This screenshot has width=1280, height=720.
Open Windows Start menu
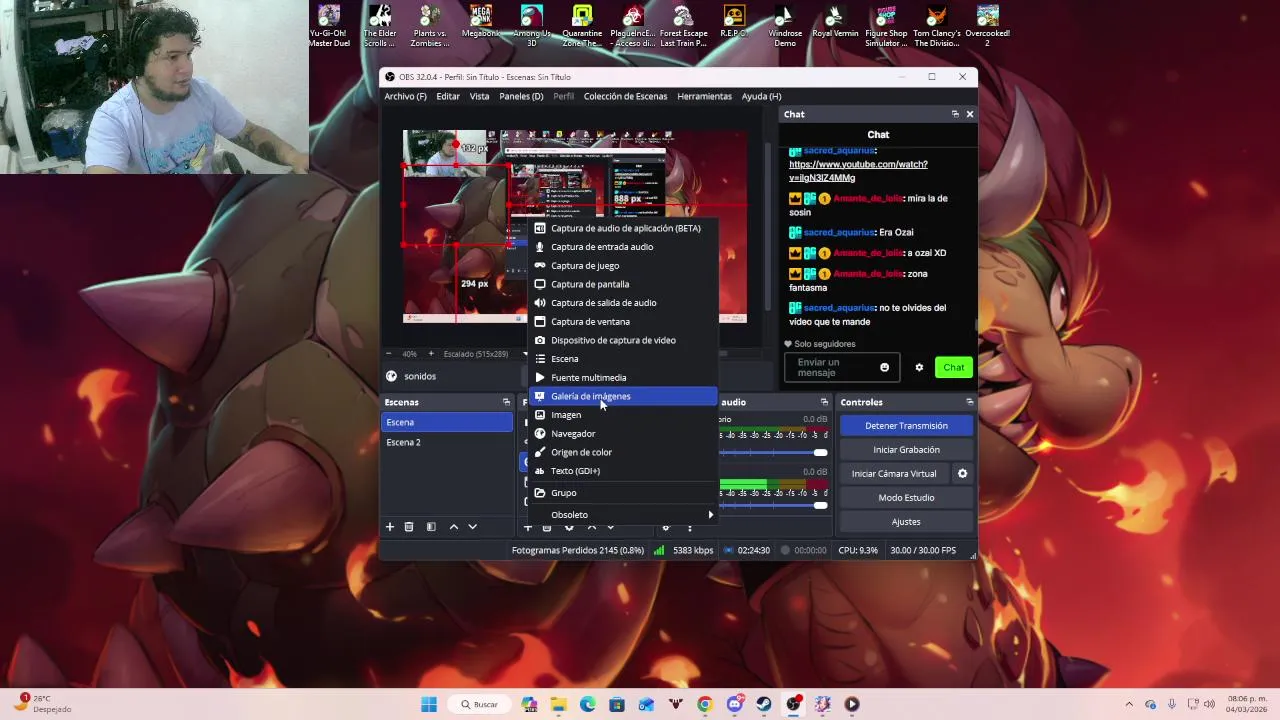(429, 704)
